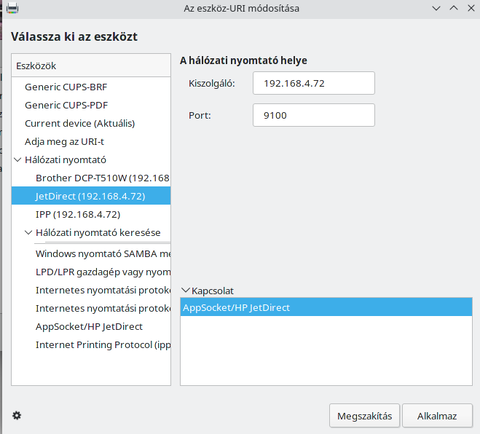The width and height of the screenshot is (480, 434).
Task: Open the gear settings icon at bottom left
Action: point(17,415)
